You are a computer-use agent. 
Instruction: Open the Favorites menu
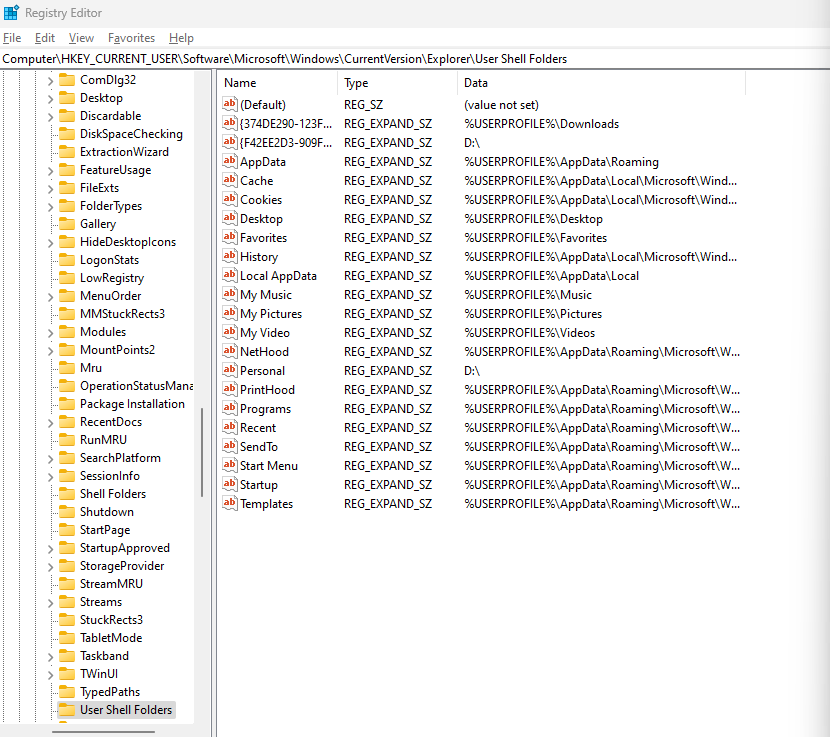click(x=131, y=38)
